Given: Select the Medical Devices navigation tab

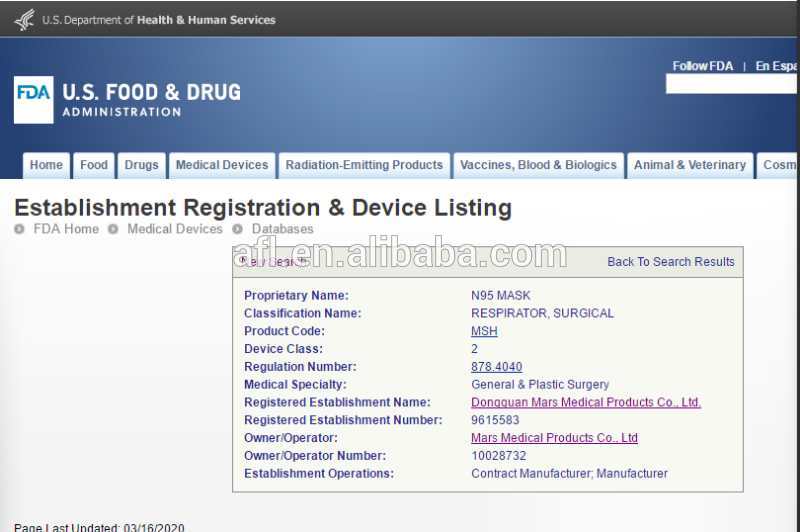Looking at the screenshot, I should [222, 165].
